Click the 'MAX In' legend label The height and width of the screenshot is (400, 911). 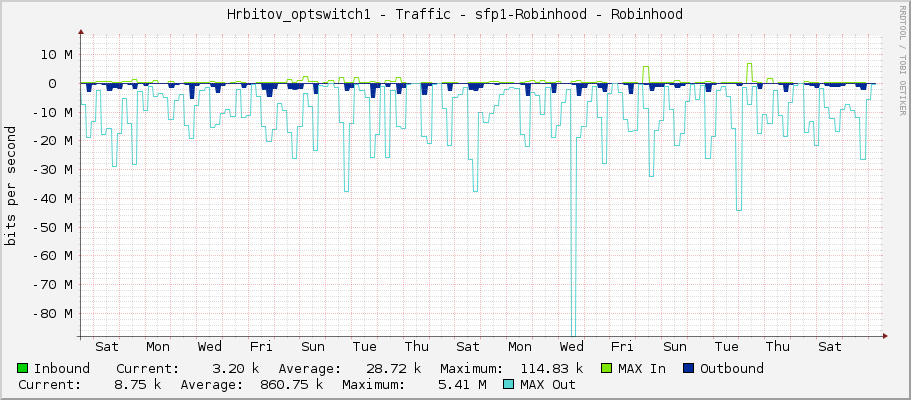point(641,368)
